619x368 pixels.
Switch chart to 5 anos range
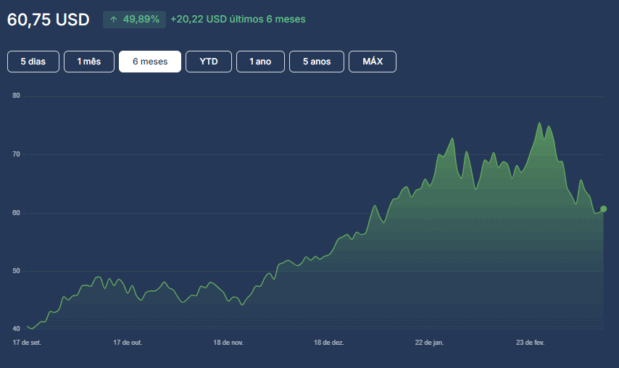point(317,62)
